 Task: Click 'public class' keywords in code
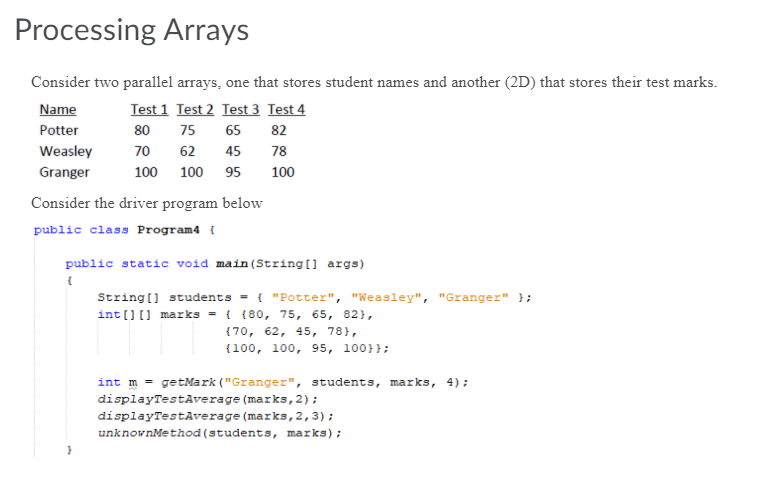(x=81, y=230)
